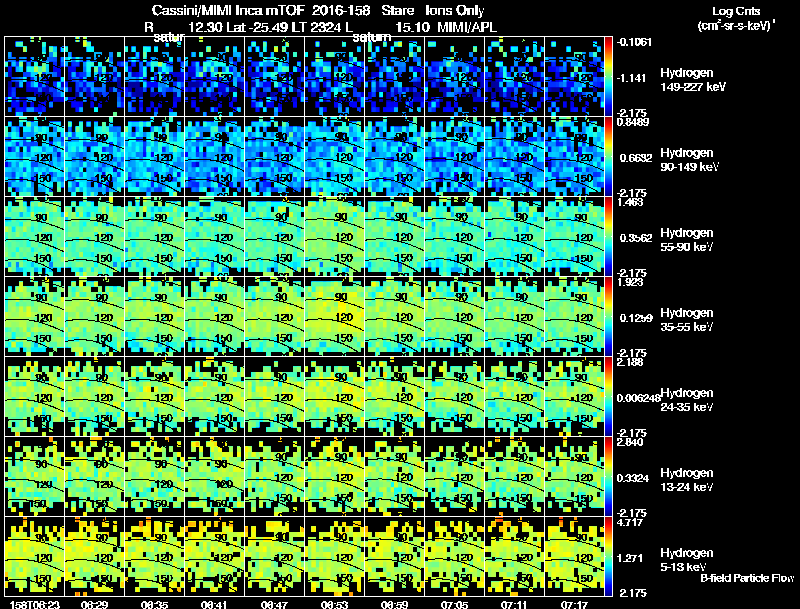Click the Hydrogen 13-24 keV row label
Viewport: 800px width, 609px height.
[687, 480]
